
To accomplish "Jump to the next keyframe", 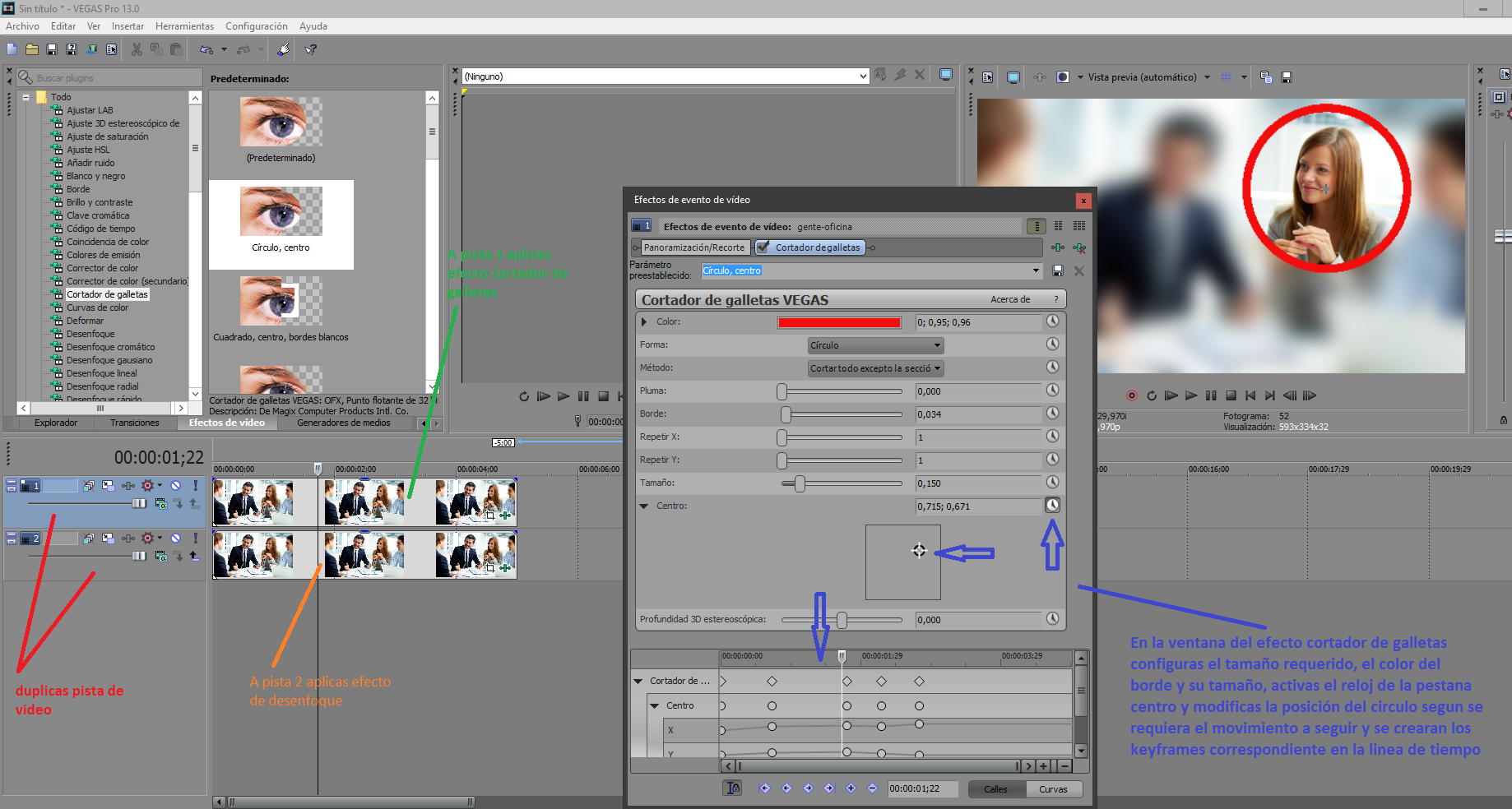I will click(808, 788).
